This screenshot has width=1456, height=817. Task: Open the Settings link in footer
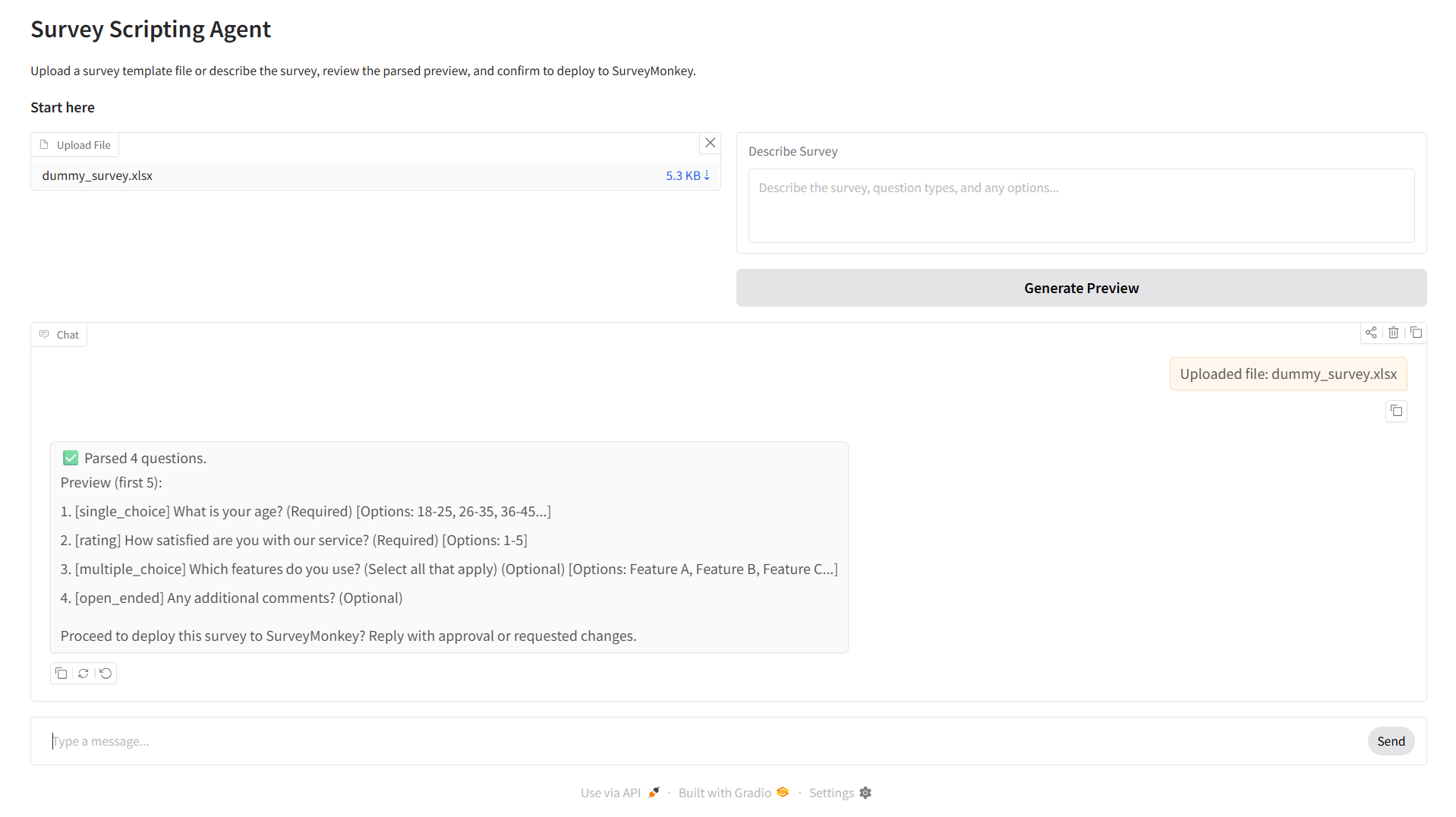830,793
